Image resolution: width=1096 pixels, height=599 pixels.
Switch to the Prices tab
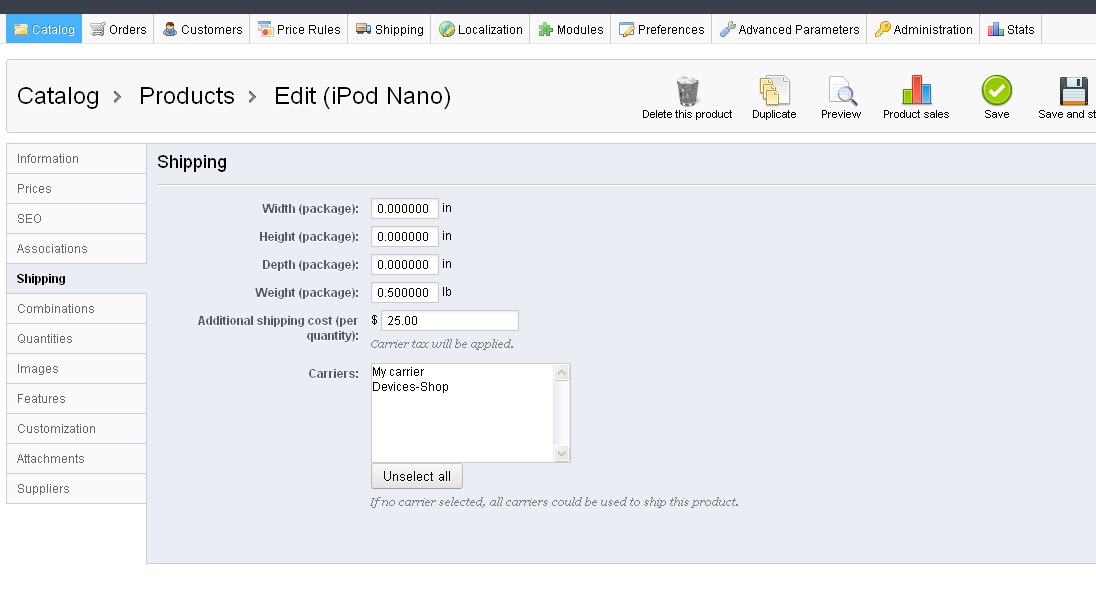click(x=76, y=189)
